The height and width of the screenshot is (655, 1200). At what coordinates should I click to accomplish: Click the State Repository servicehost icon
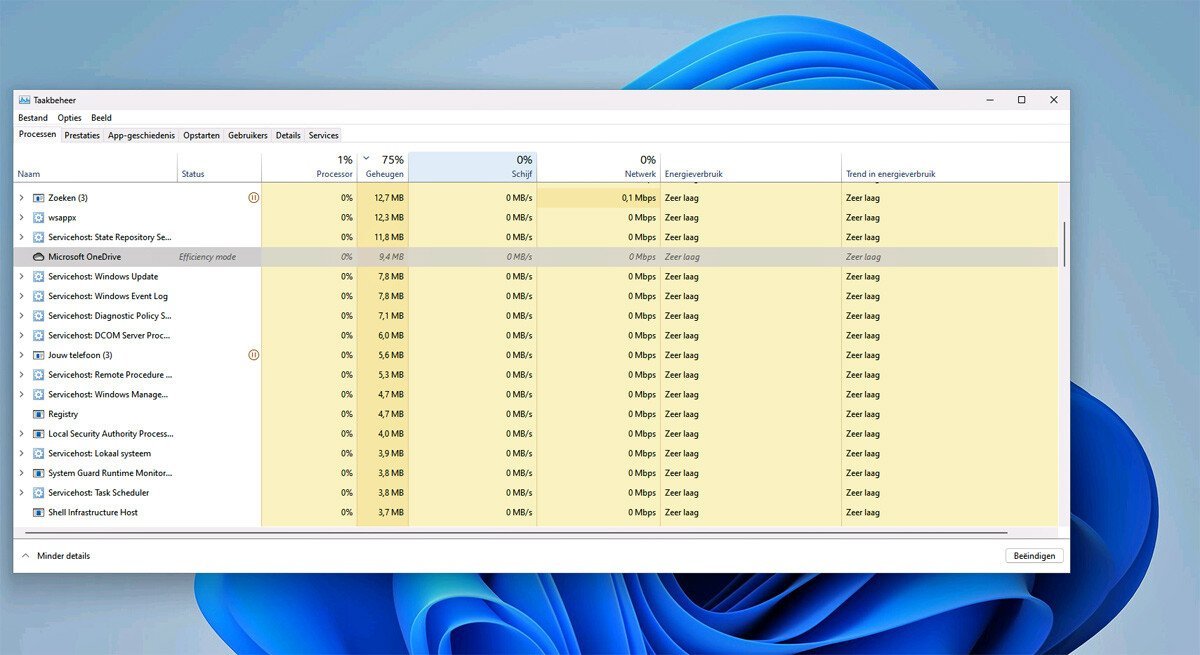(x=39, y=237)
